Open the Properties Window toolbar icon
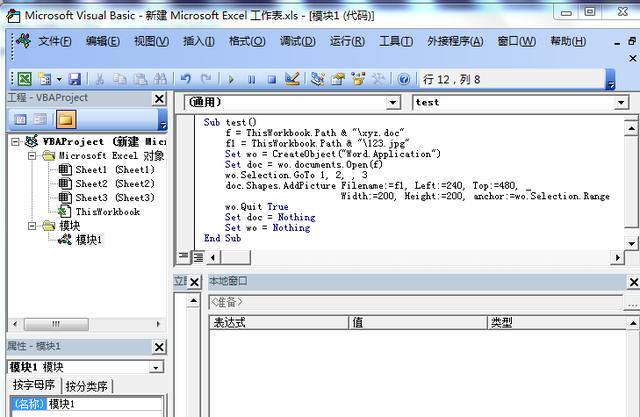The height and width of the screenshot is (417, 640). tap(338, 78)
